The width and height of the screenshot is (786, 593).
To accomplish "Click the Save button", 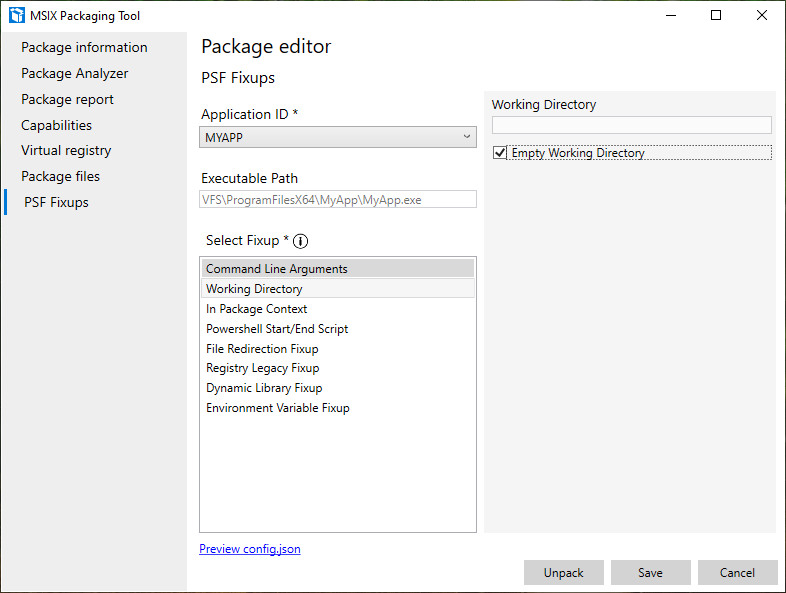I will [x=651, y=572].
